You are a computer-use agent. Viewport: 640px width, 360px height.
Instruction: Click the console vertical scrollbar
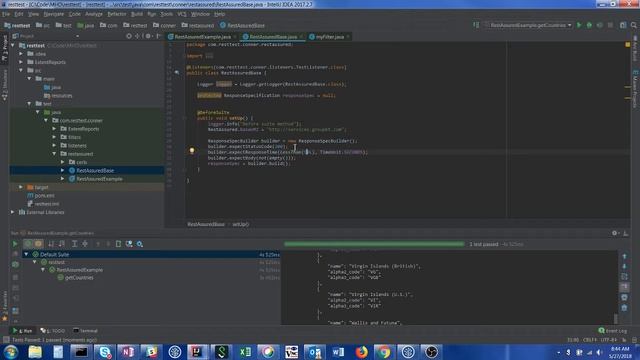coord(616,318)
